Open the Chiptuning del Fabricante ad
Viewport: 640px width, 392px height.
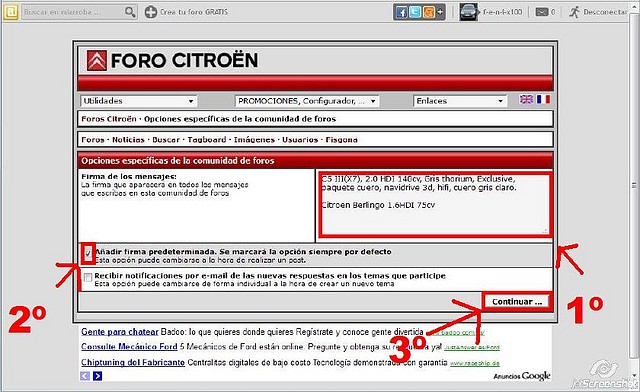point(133,362)
